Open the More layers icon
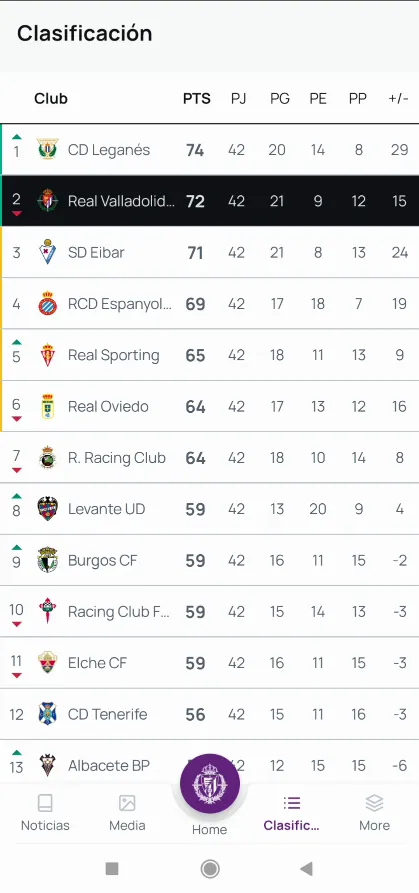 coord(374,813)
